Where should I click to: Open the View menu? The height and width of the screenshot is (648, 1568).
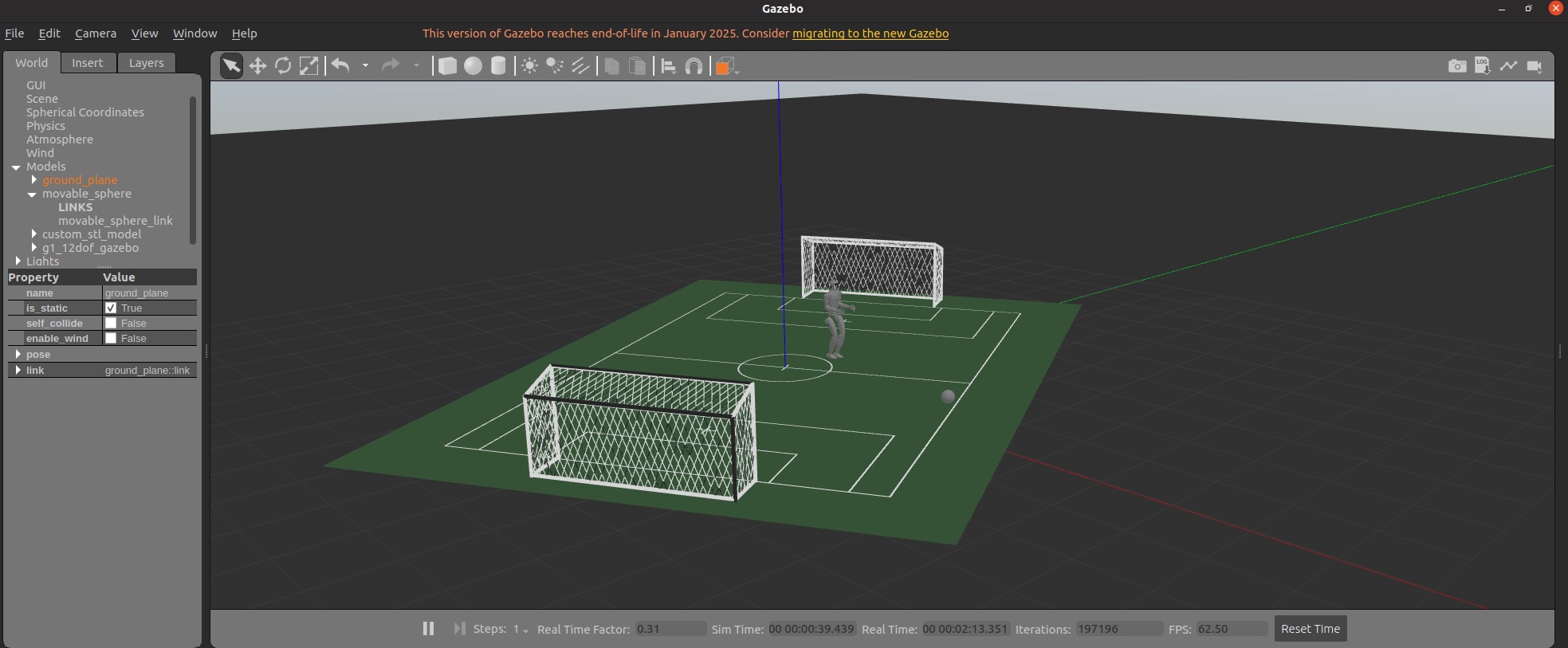click(144, 33)
